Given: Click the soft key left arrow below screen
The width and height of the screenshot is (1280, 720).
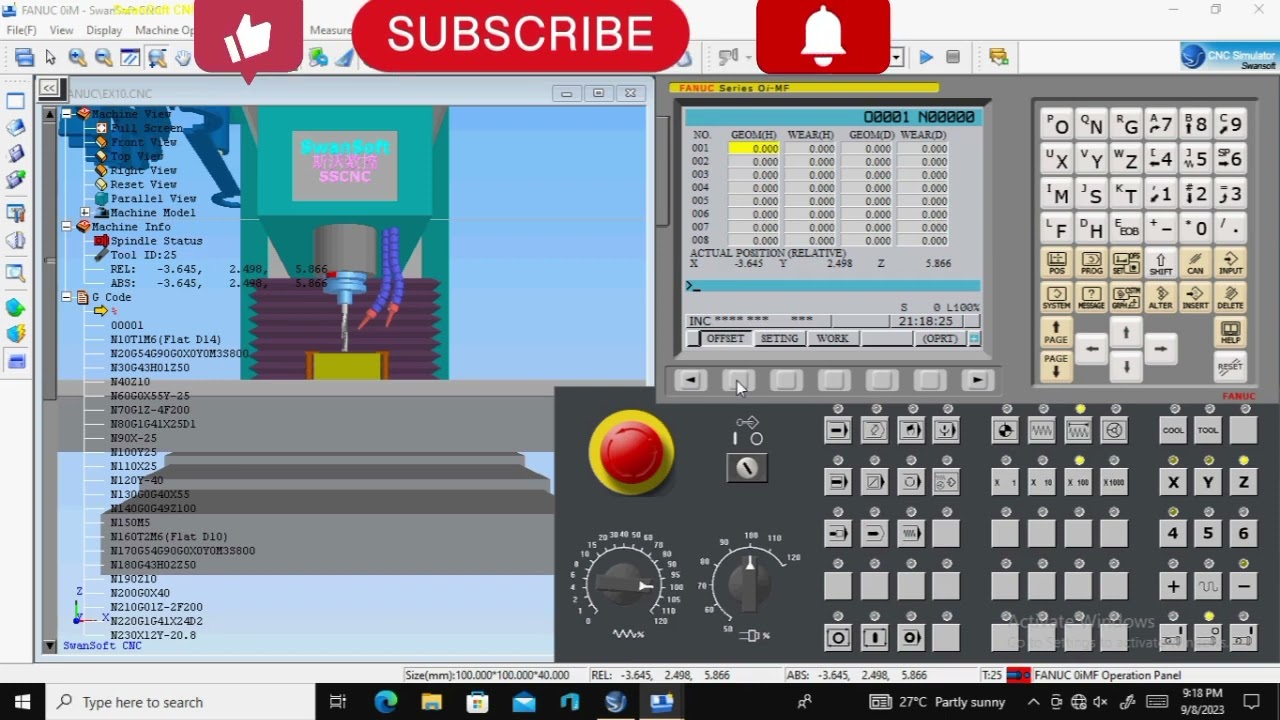Looking at the screenshot, I should coord(690,380).
